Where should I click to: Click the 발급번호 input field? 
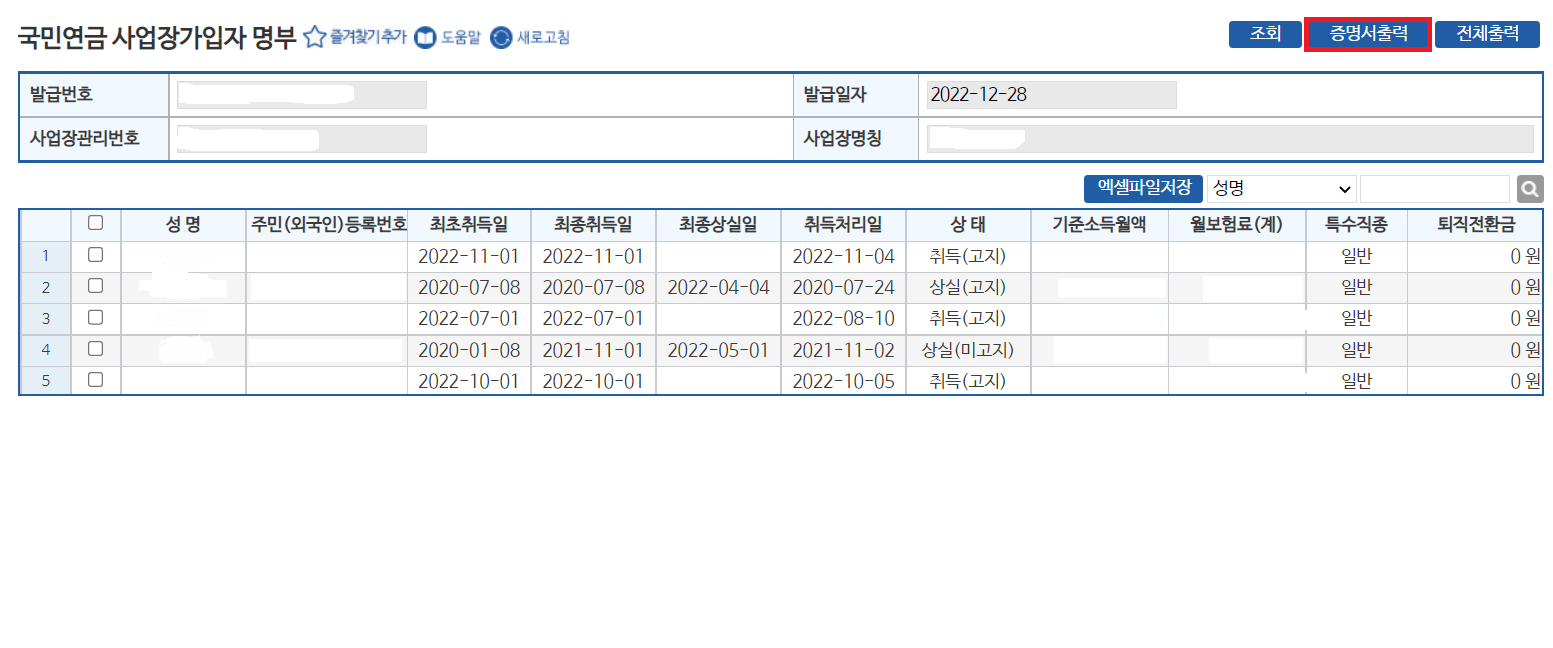[301, 95]
